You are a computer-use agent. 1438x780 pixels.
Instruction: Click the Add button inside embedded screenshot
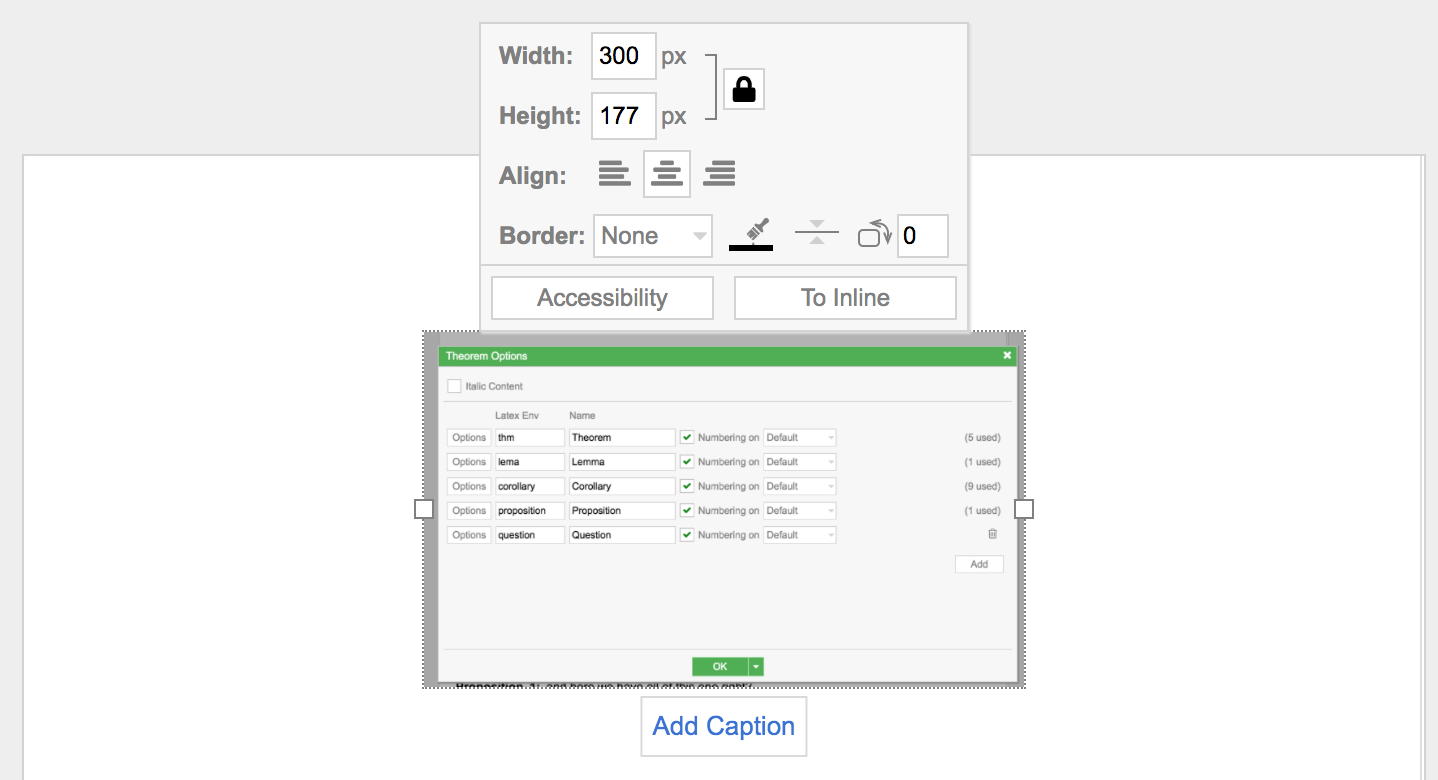[x=979, y=564]
